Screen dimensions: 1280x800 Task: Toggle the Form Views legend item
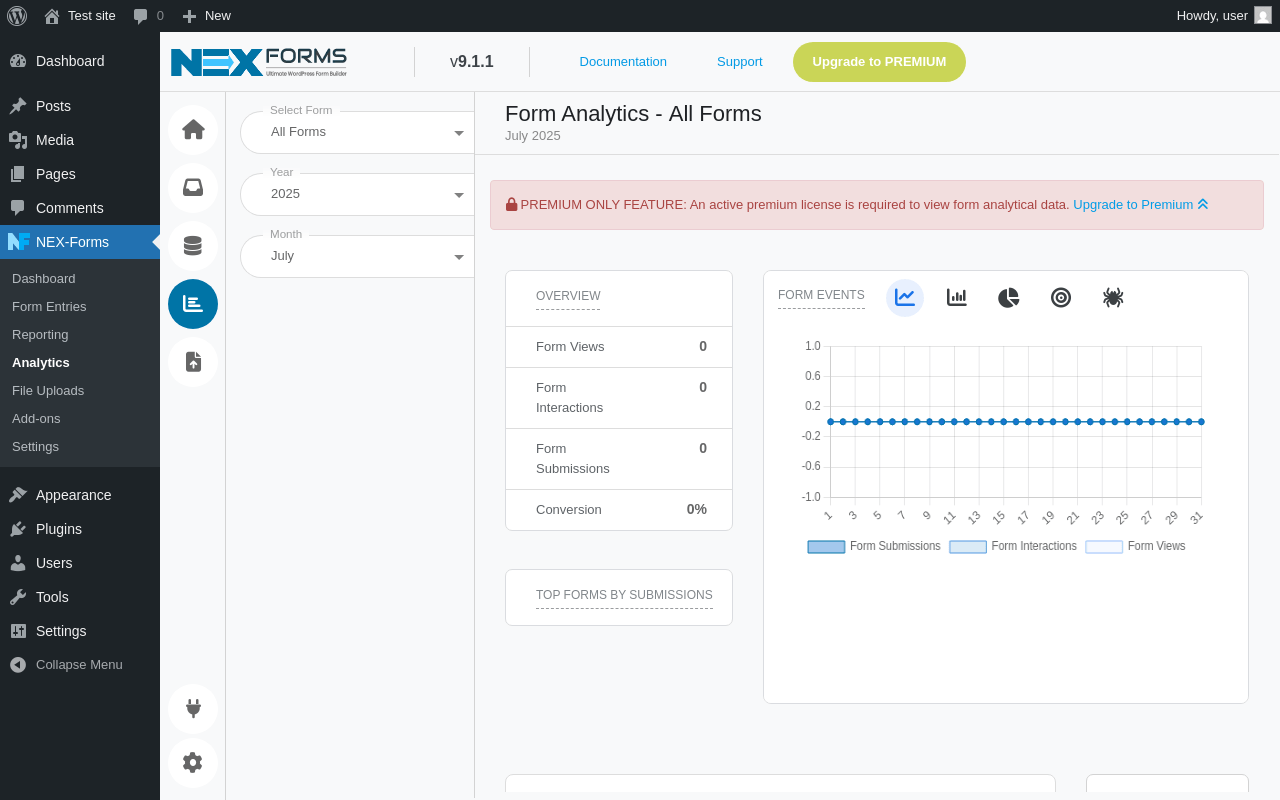[1135, 547]
